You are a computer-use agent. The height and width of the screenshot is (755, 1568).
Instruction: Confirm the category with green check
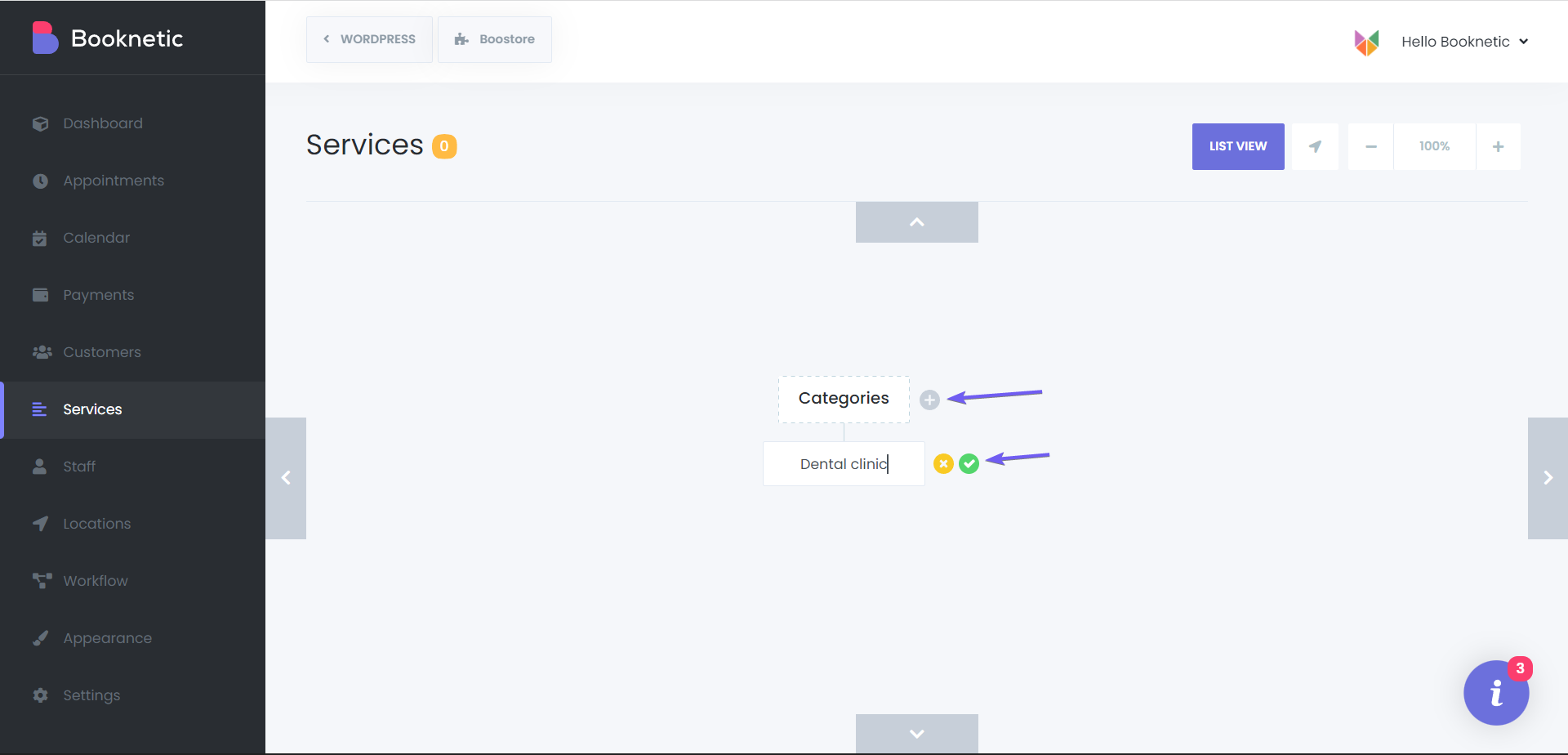969,464
